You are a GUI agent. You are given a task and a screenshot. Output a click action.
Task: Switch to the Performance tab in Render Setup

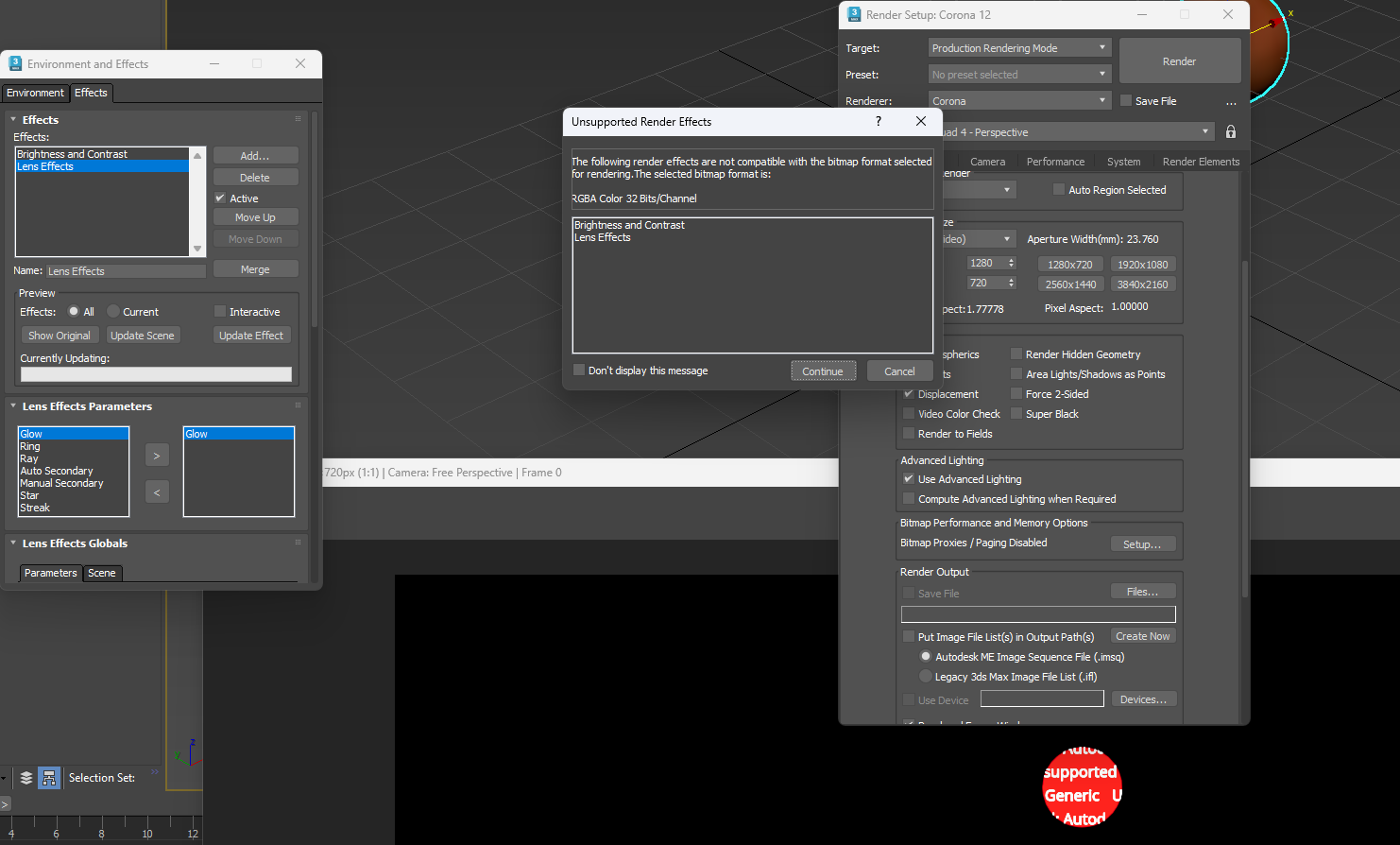coord(1055,162)
